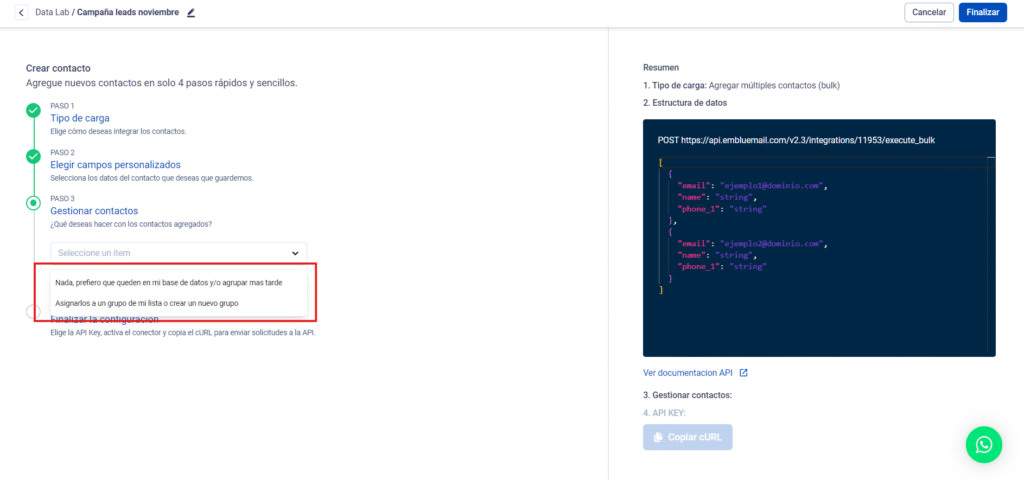Click the back chevron beside Data Lab
The image size is (1024, 480).
point(22,12)
